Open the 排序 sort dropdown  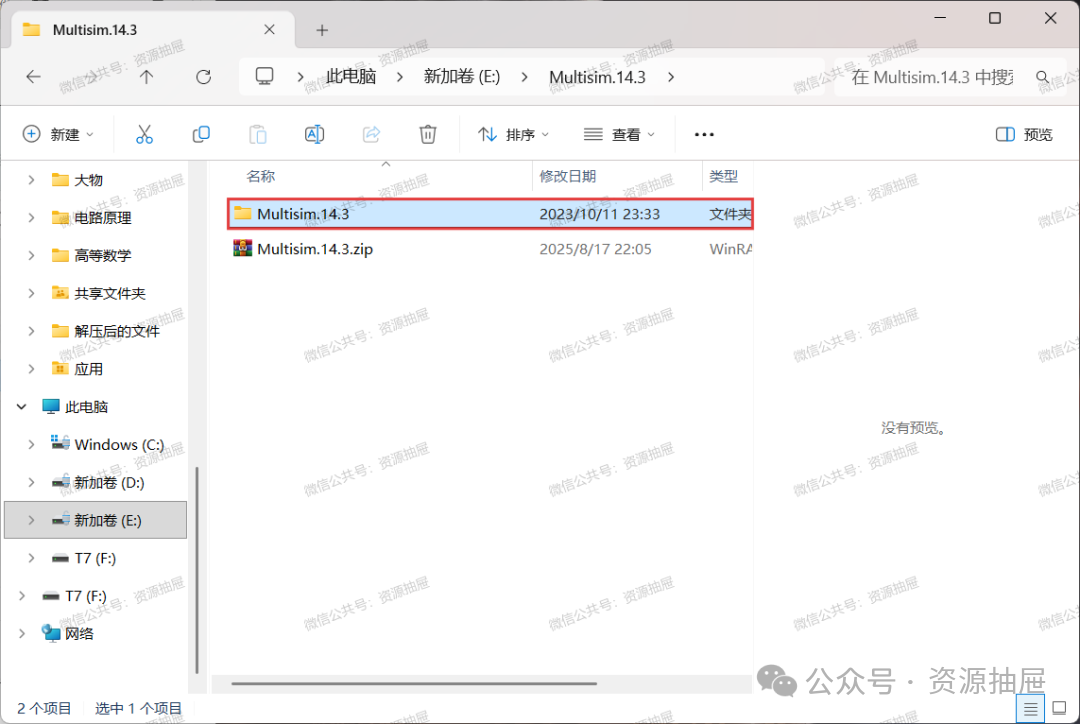coord(513,134)
